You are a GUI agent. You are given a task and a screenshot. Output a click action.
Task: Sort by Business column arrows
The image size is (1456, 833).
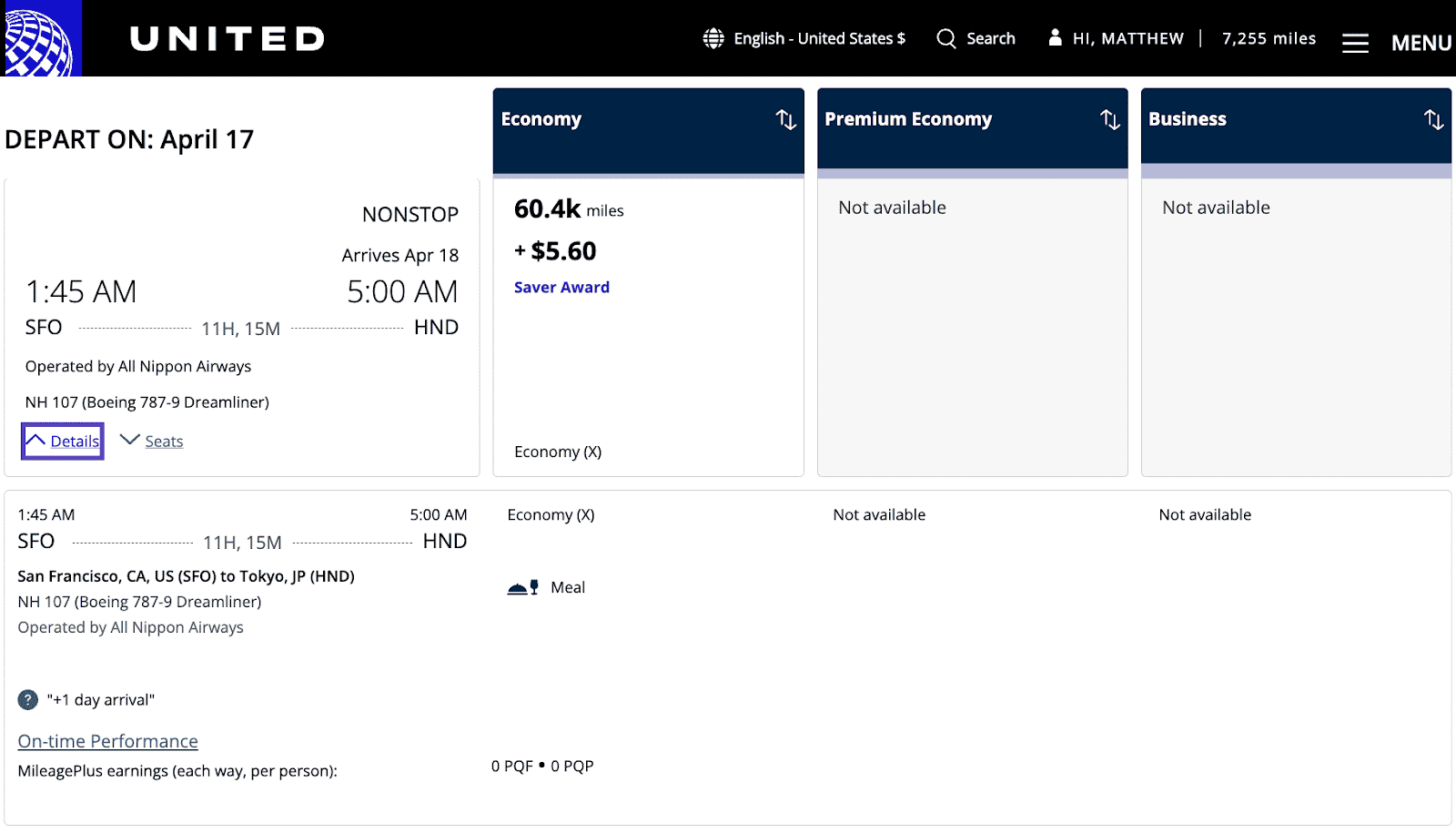tap(1434, 119)
